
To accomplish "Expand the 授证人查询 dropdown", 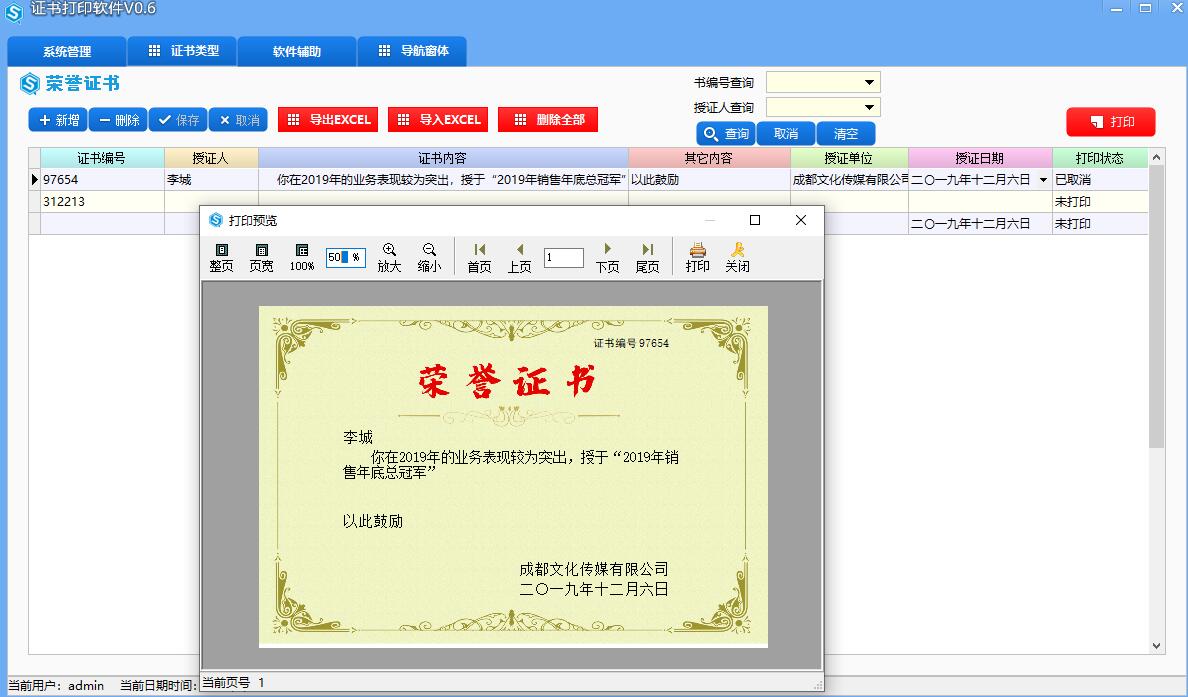I will (869, 108).
